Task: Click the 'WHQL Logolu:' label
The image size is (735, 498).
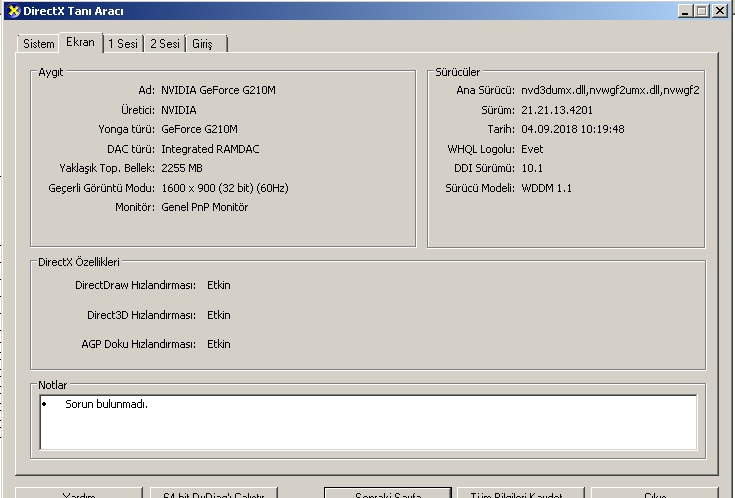Action: pos(481,149)
